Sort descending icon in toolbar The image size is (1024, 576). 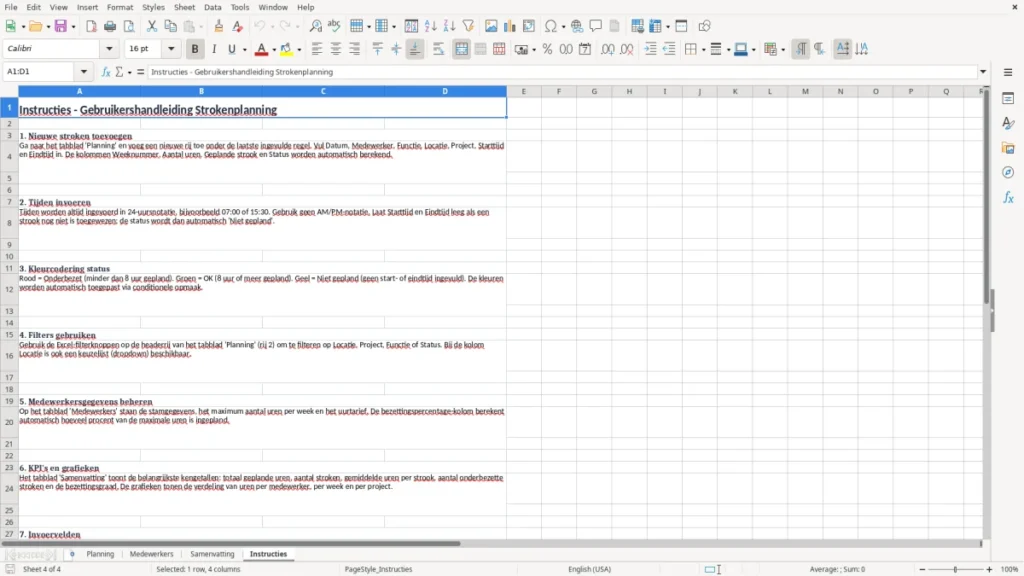tap(449, 26)
